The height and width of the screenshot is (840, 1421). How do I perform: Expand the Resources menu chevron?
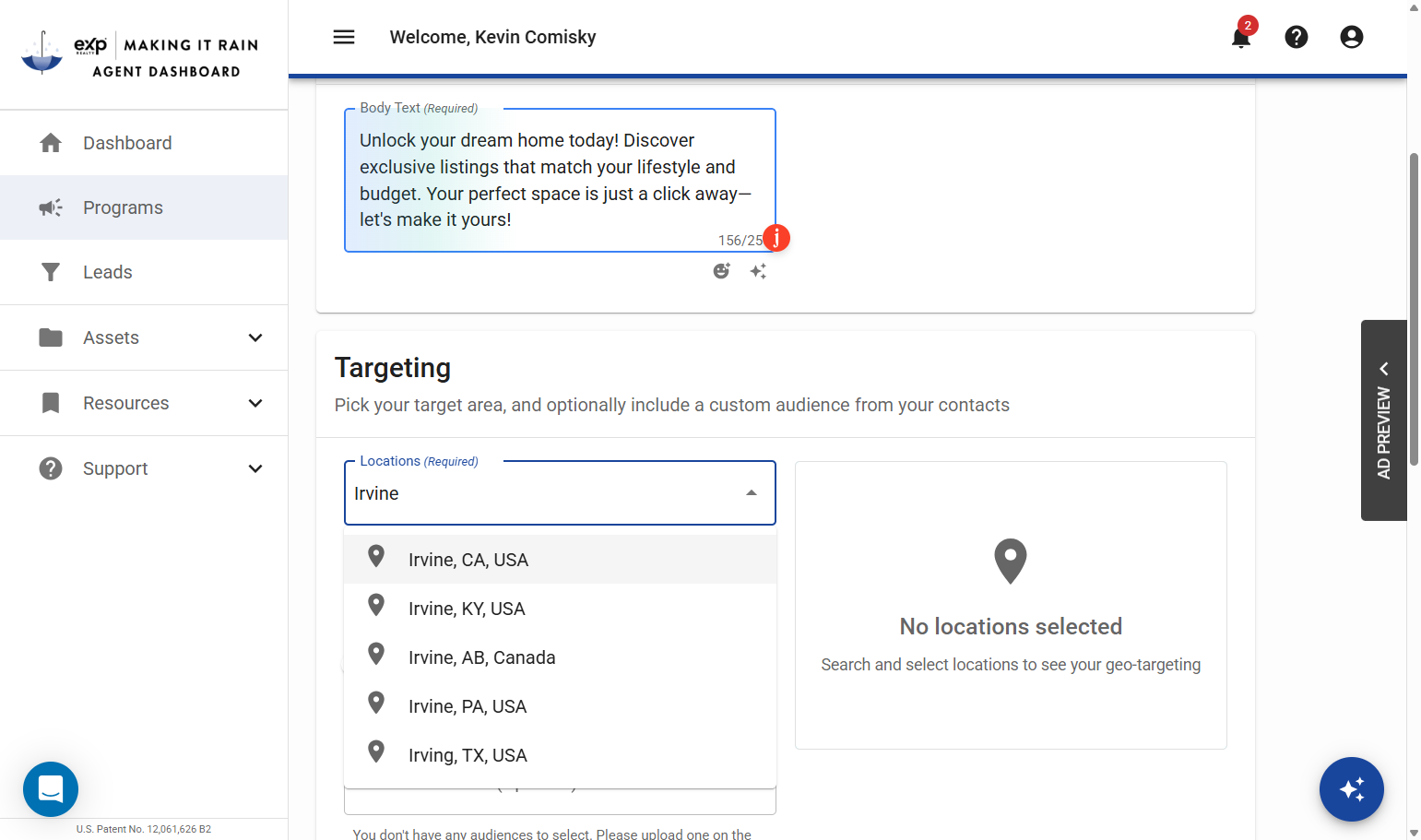tap(255, 403)
